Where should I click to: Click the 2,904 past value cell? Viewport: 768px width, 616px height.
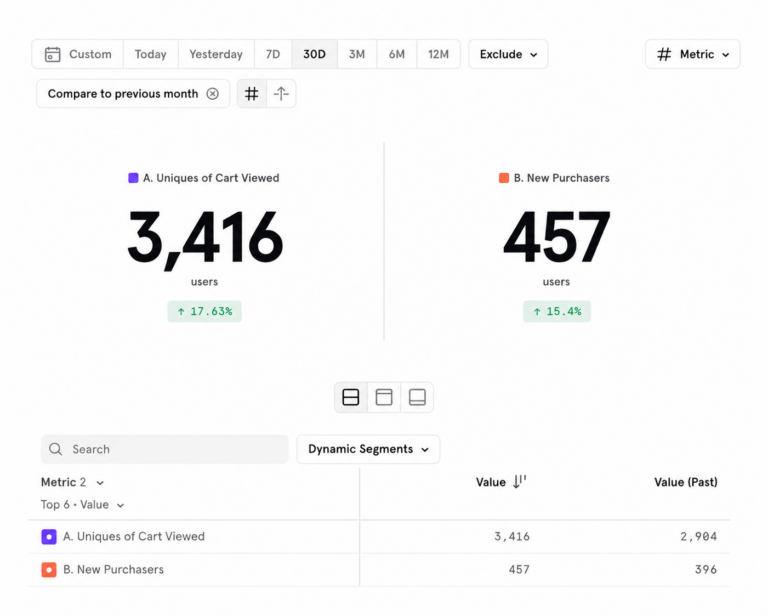click(x=698, y=537)
